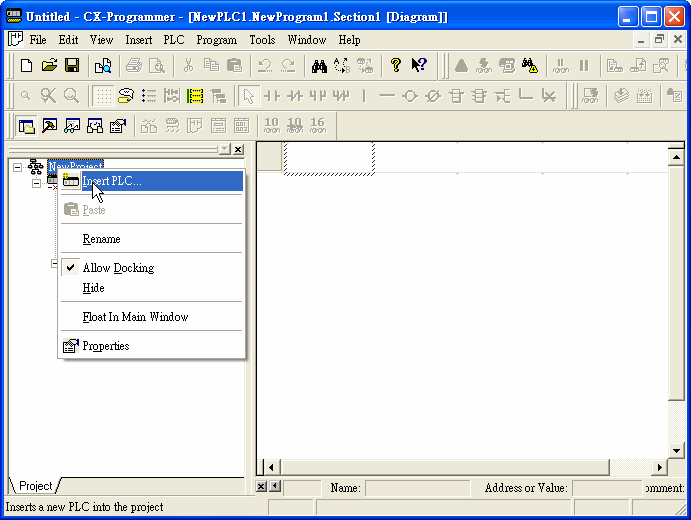Viewport: 691px width, 520px height.
Task: Select the New Horizontal line tool
Action: coord(387,96)
